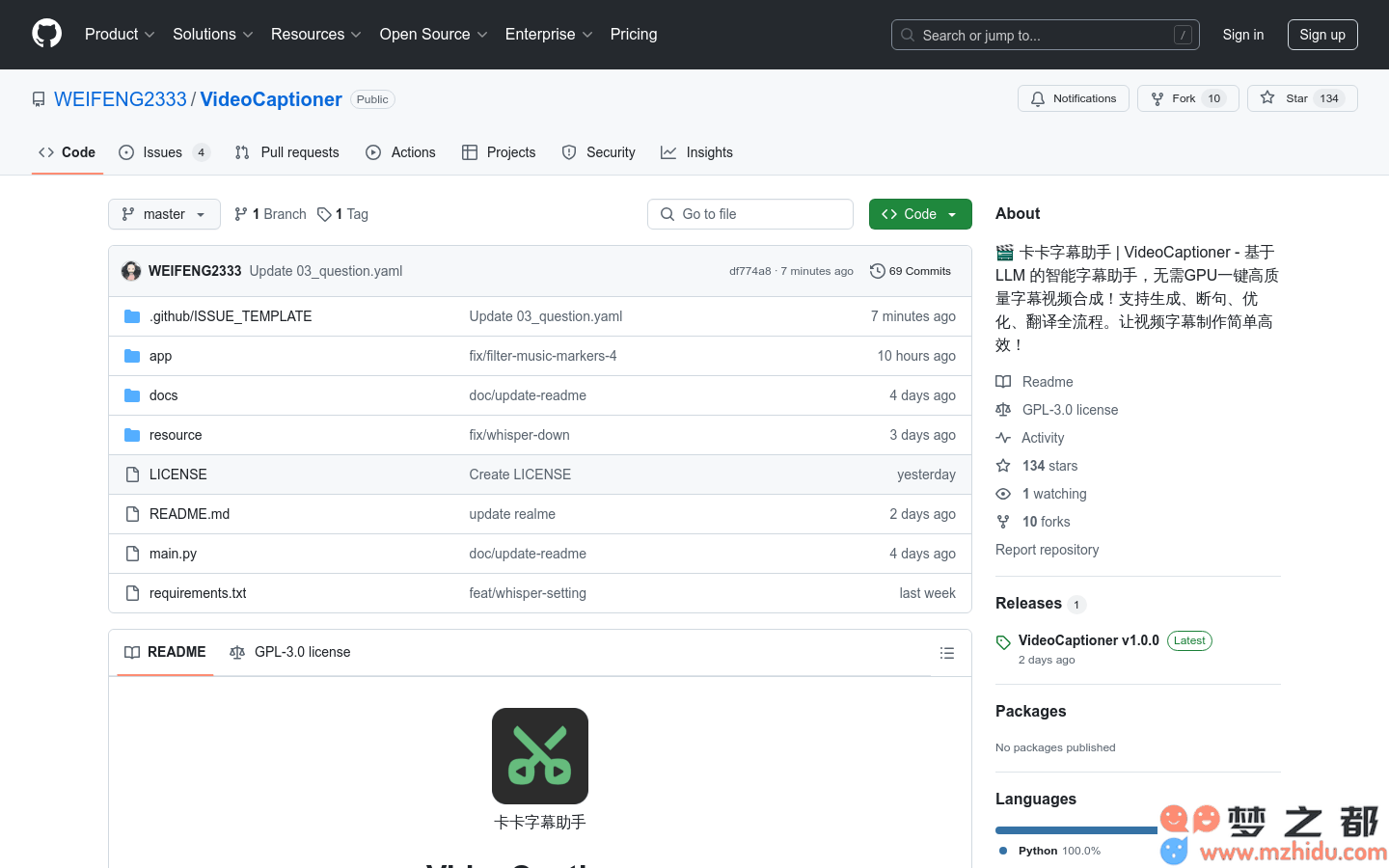Open the resource folder
Viewport: 1389px width, 868px height.
[176, 435]
